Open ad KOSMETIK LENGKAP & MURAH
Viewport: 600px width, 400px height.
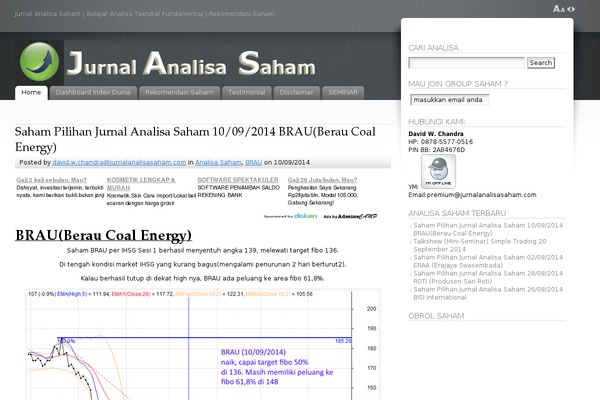141,184
